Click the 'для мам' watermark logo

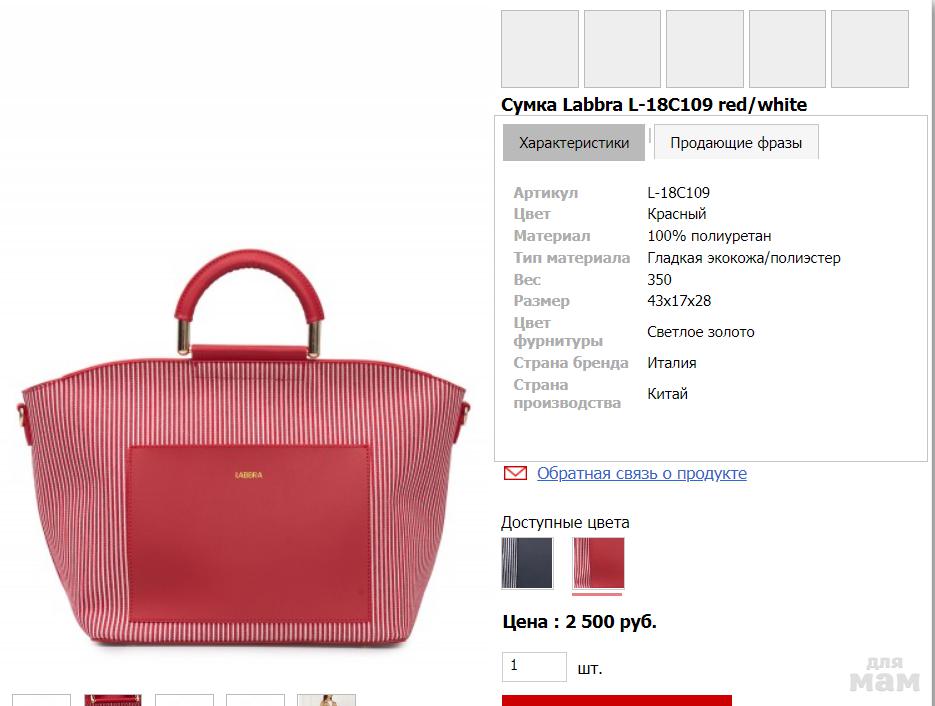tap(885, 675)
